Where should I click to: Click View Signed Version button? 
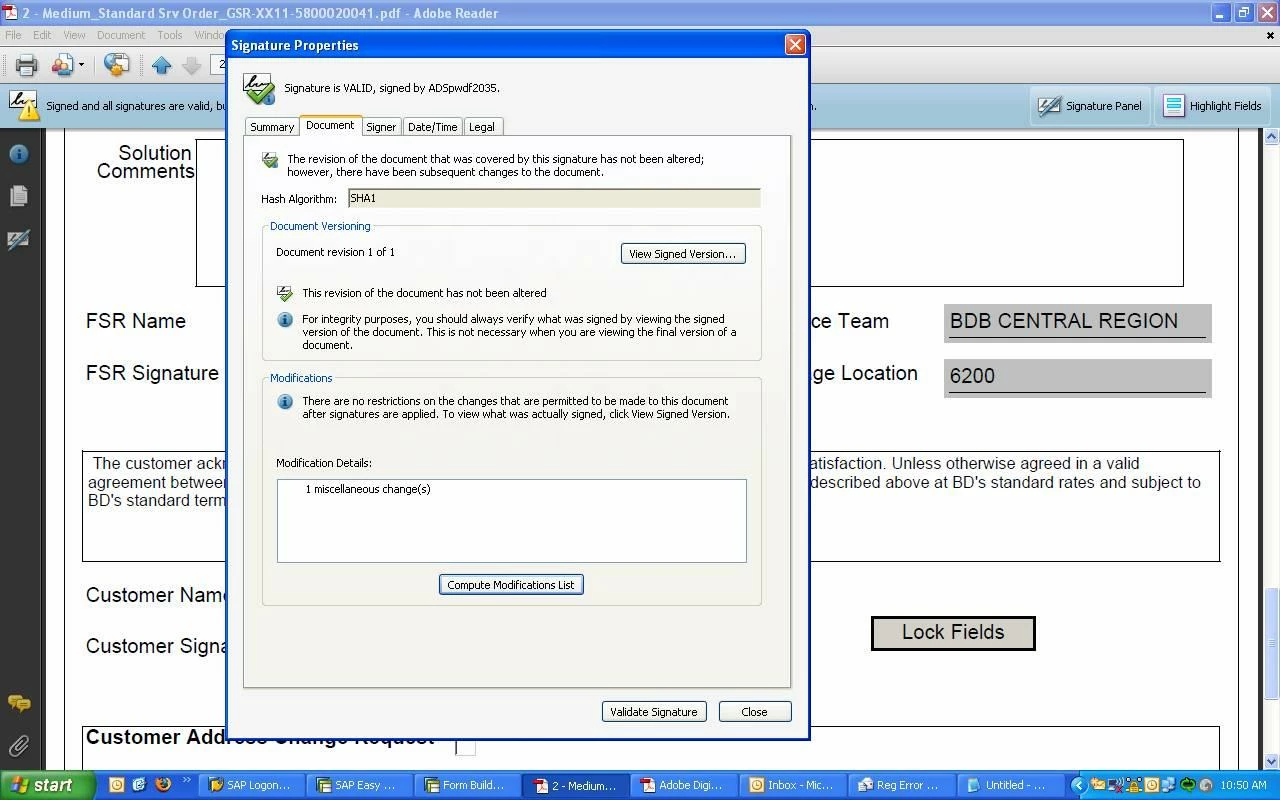pyautogui.click(x=683, y=254)
